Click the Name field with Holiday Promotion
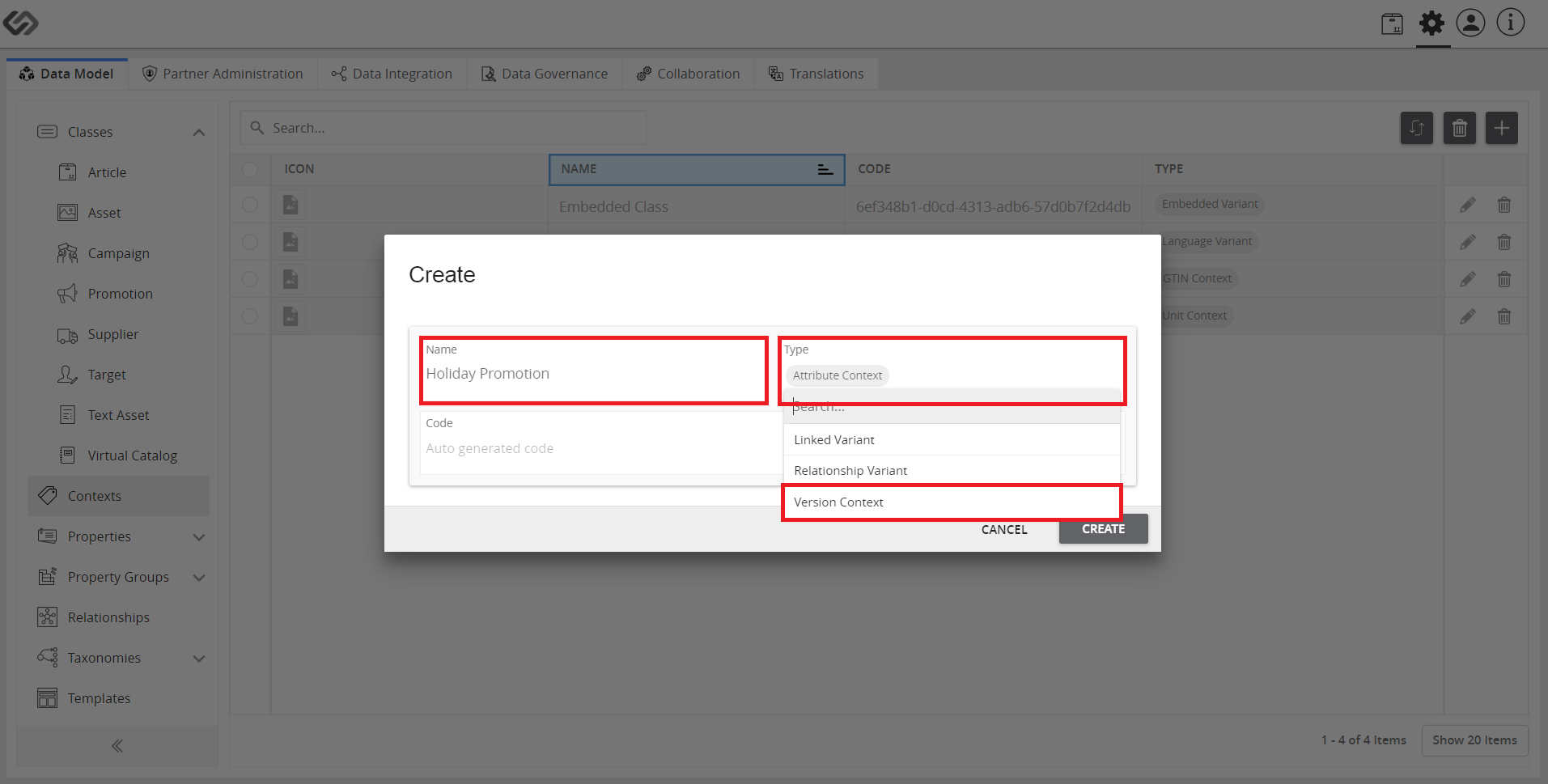 point(593,371)
